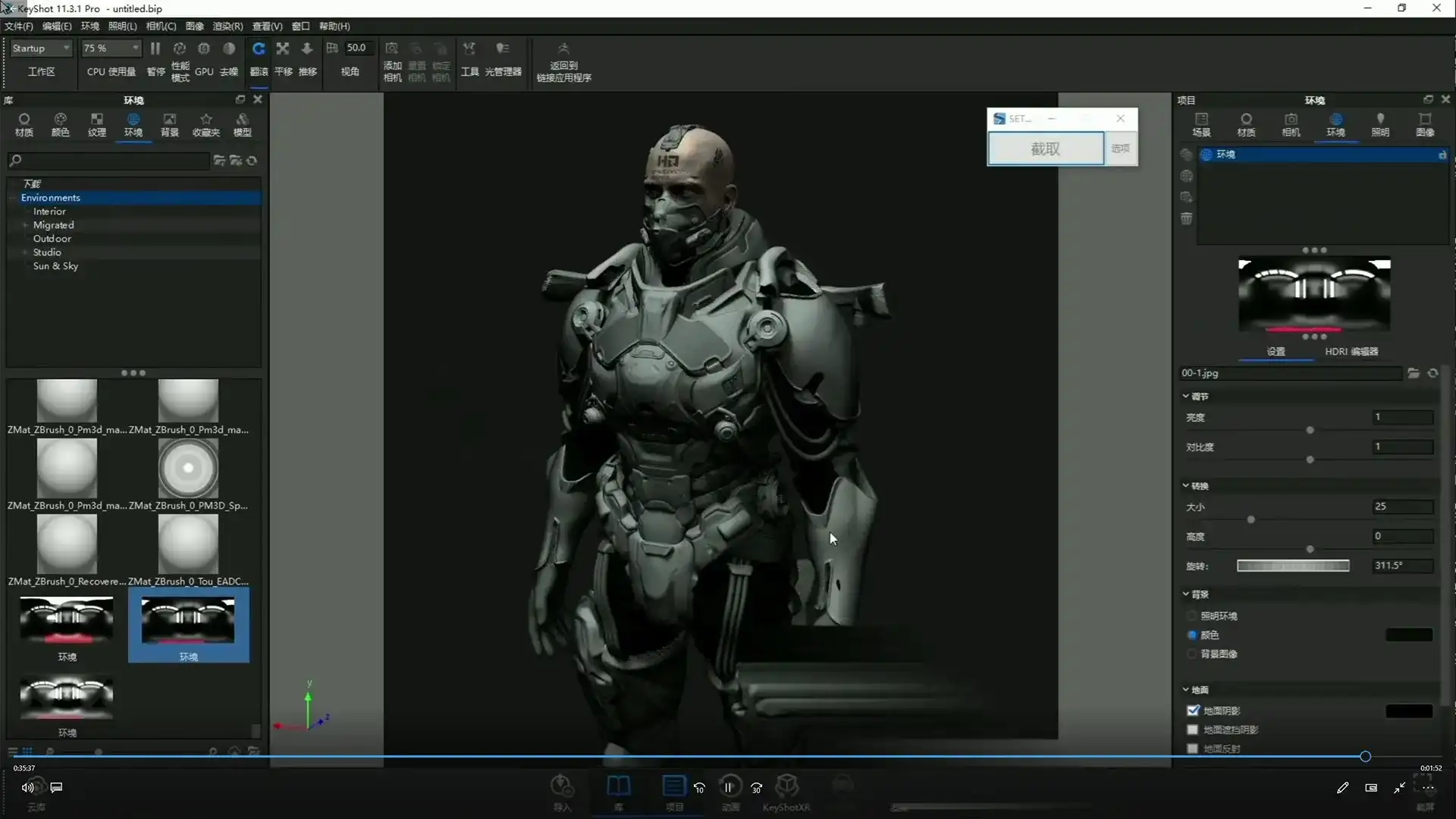Click the Pan (平移) camera tool
This screenshot has height=819, width=1456.
tap(283, 49)
